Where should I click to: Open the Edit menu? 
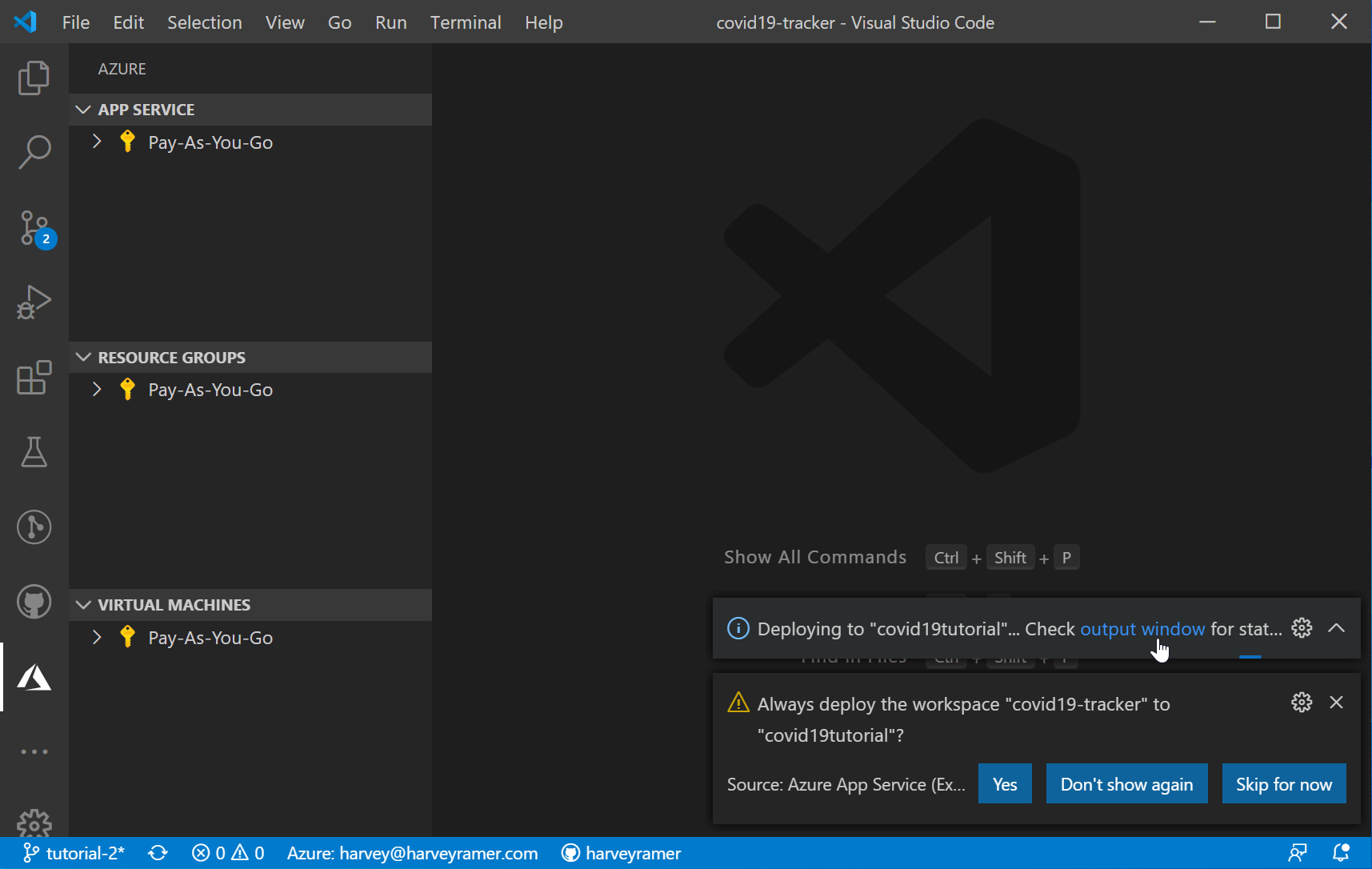click(x=129, y=22)
